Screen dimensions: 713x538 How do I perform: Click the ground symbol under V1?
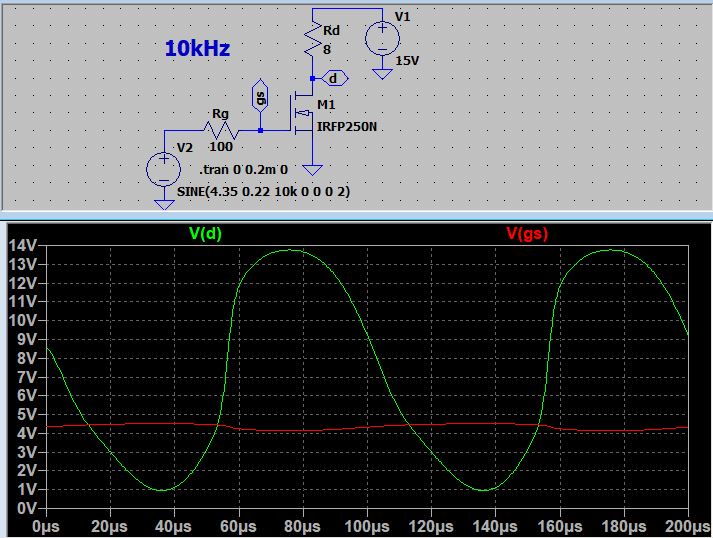382,74
